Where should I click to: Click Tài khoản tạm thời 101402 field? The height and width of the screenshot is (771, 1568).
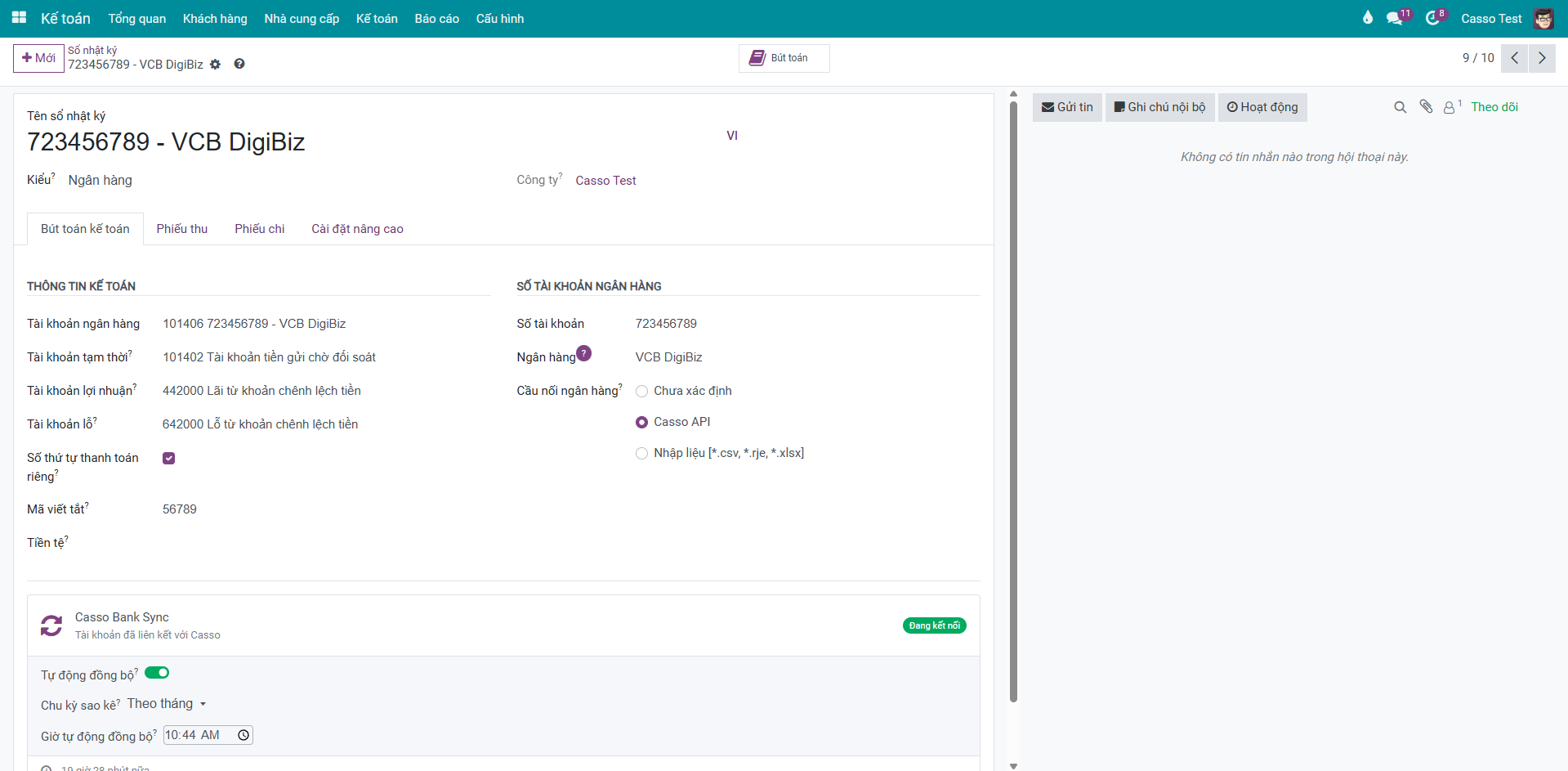coord(269,357)
